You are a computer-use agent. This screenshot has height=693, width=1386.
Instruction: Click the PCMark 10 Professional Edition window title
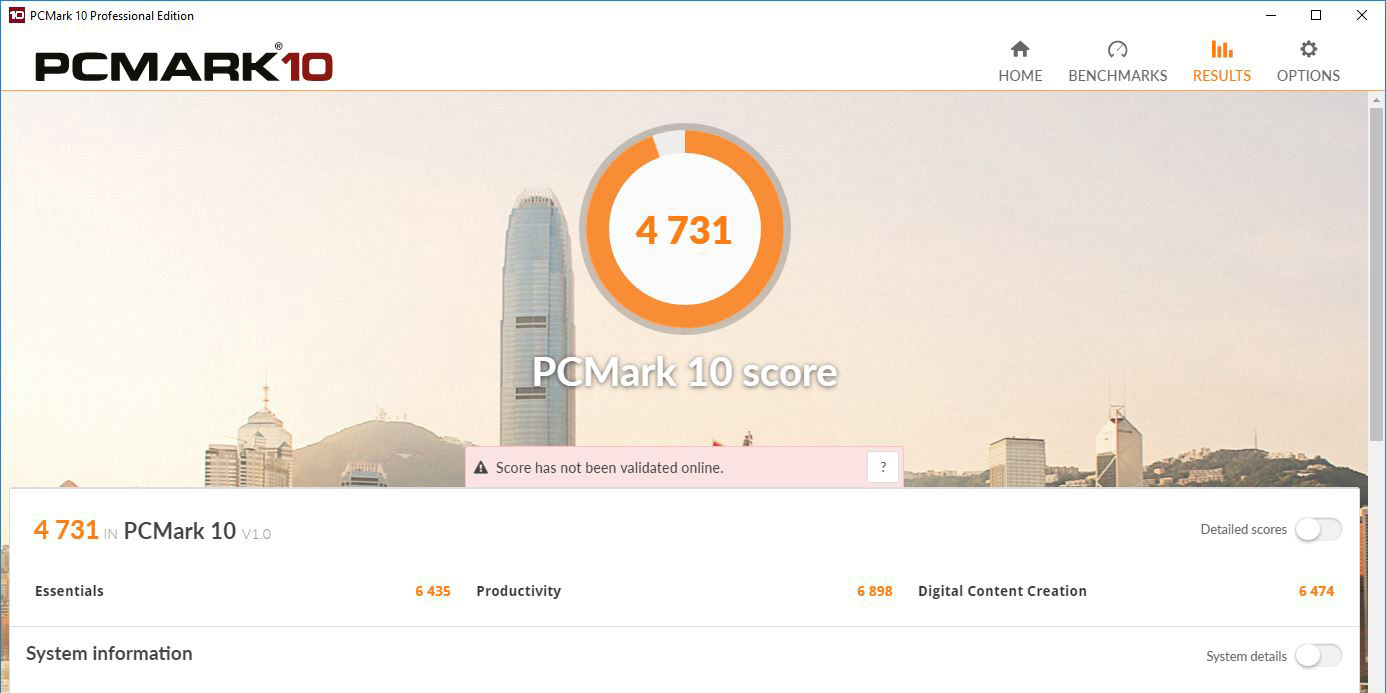112,16
